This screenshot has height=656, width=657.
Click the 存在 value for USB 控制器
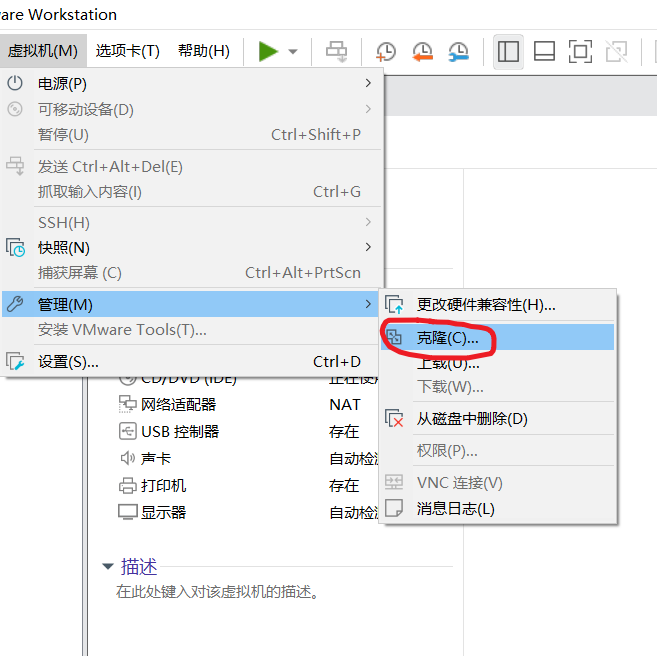[x=344, y=431]
